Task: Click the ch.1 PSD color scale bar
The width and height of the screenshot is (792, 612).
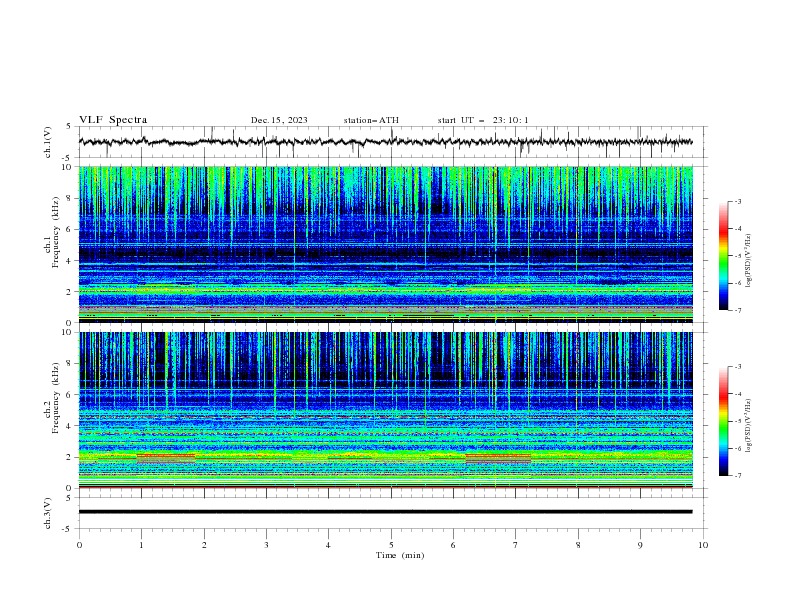Action: (x=724, y=256)
